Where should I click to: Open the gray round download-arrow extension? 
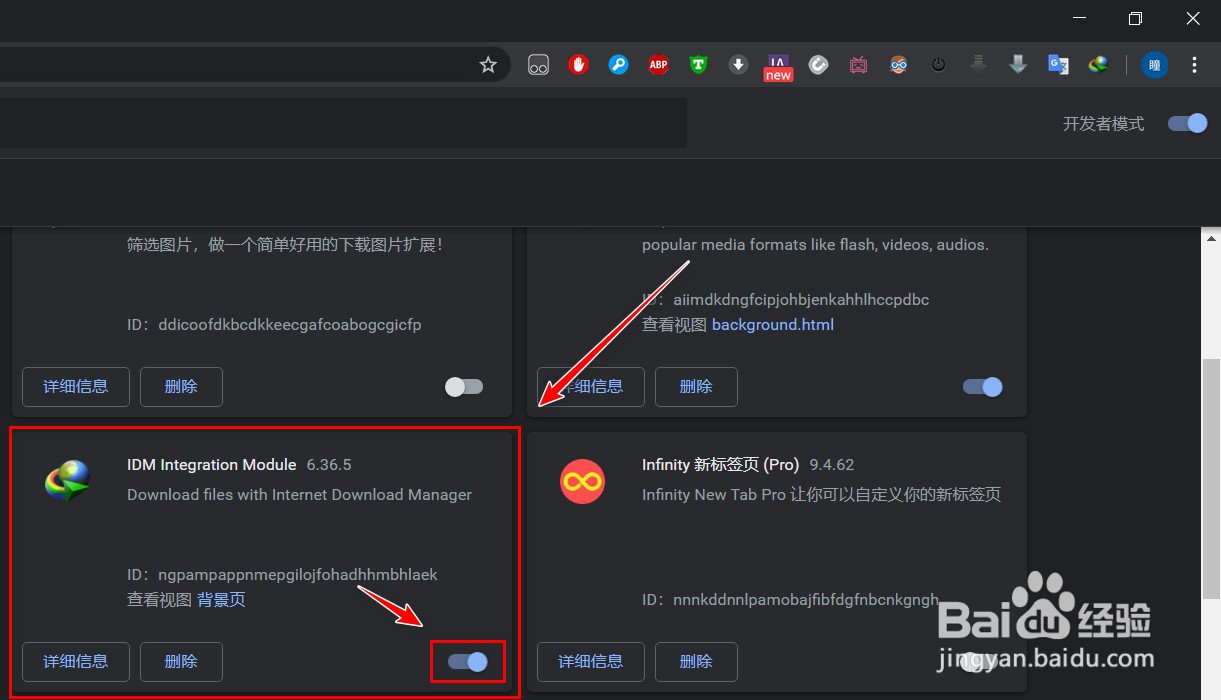[738, 65]
